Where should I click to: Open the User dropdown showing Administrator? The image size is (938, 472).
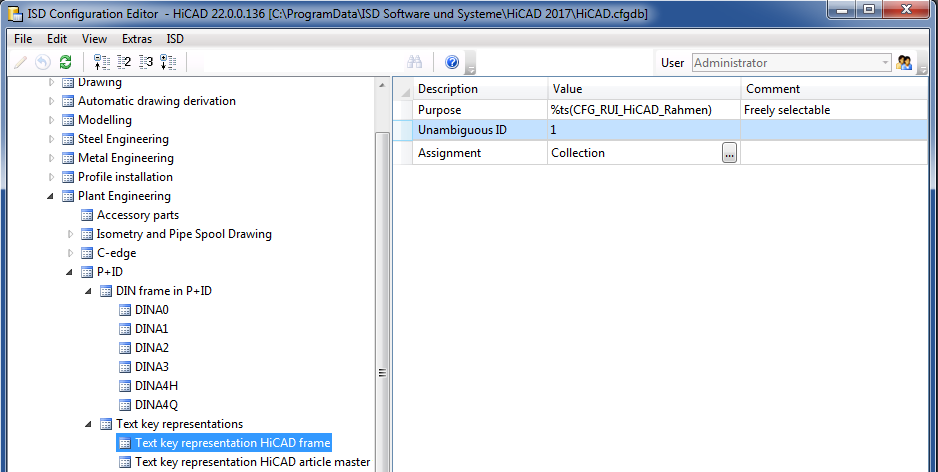click(792, 63)
